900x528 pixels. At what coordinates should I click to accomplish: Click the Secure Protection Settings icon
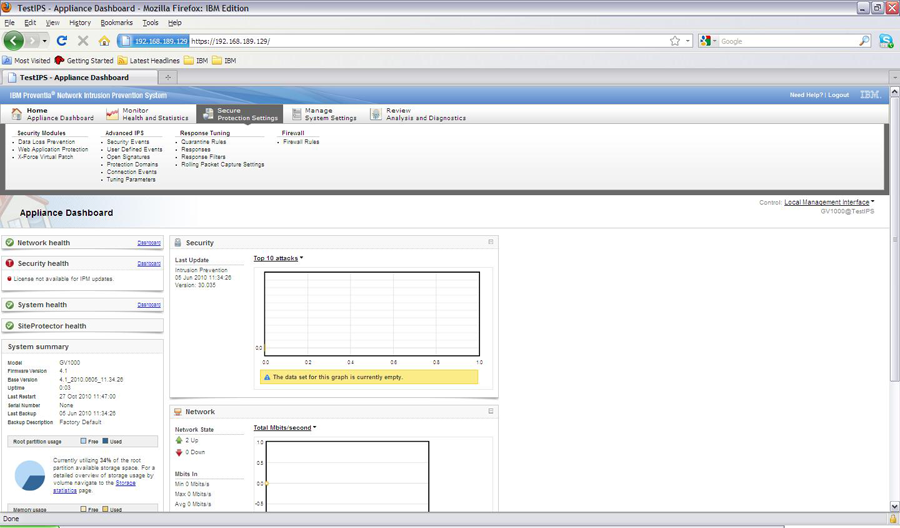[208, 114]
